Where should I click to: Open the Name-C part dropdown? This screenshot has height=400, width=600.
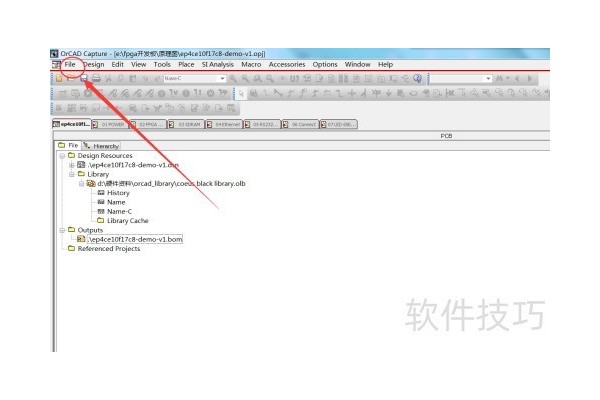[222, 78]
